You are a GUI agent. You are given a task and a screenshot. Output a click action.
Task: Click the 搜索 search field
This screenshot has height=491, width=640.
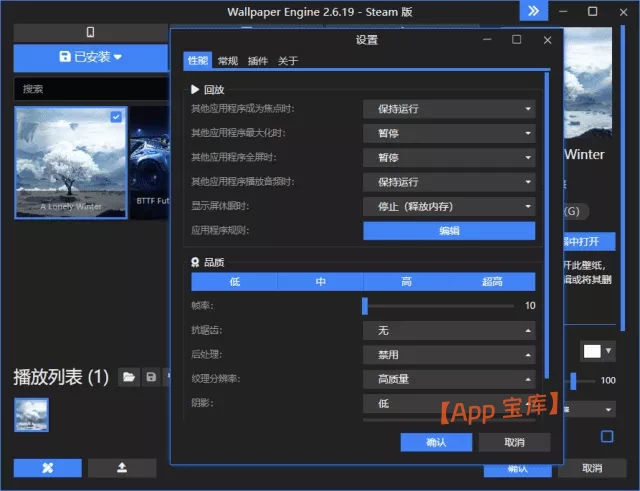point(91,89)
